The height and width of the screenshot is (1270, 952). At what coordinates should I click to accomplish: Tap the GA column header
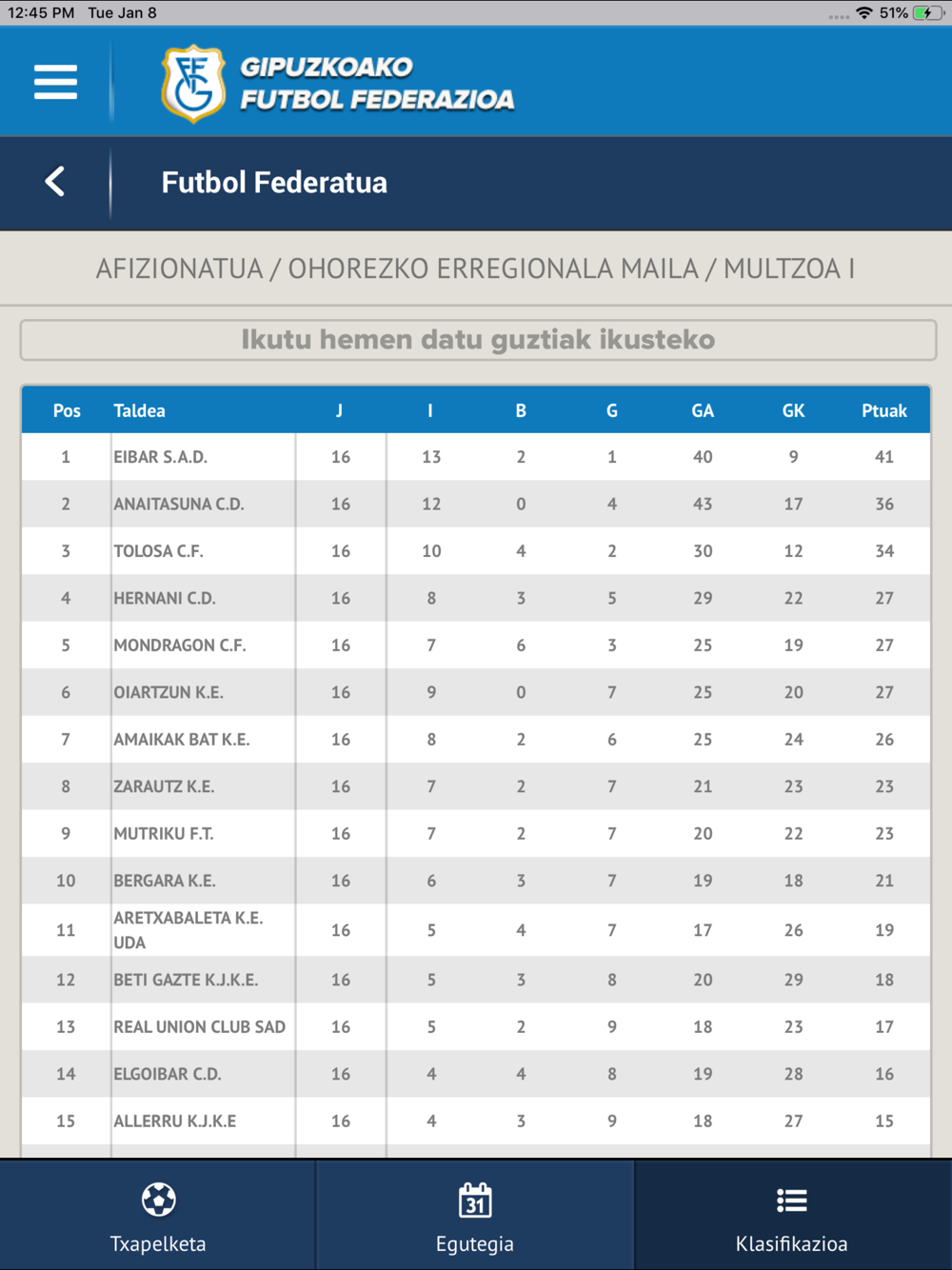coord(703,411)
